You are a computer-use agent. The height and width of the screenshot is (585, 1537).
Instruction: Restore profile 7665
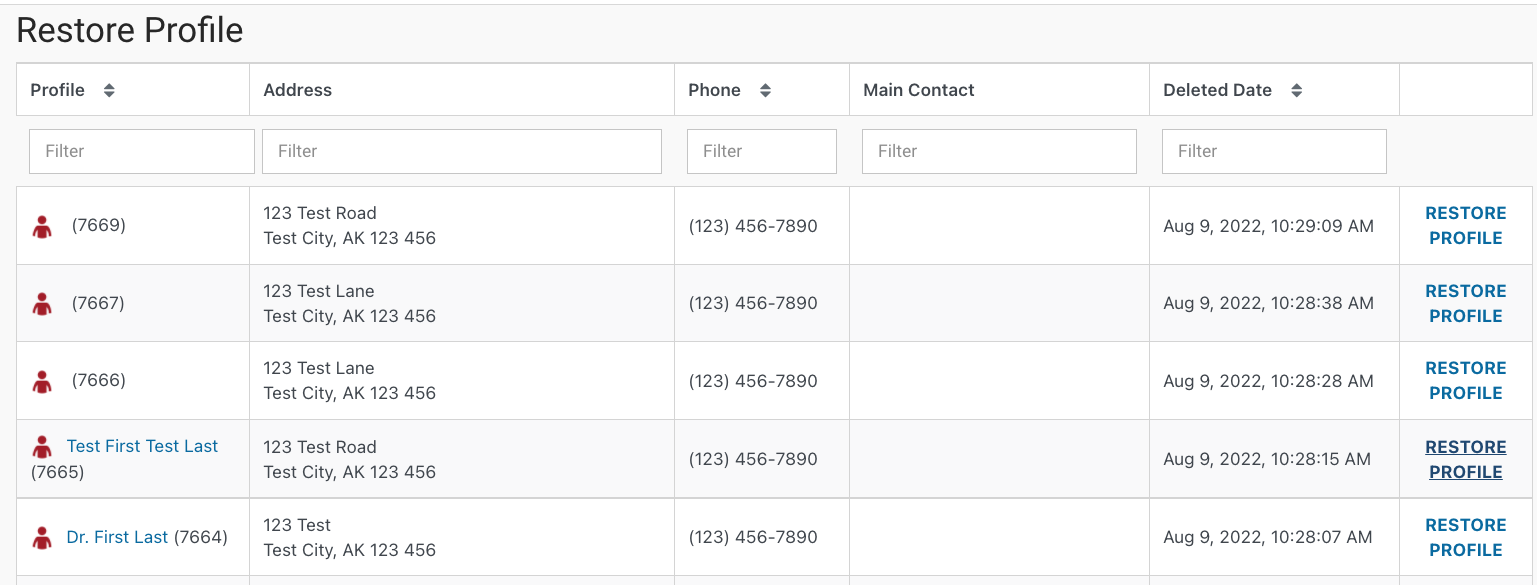tap(1465, 459)
